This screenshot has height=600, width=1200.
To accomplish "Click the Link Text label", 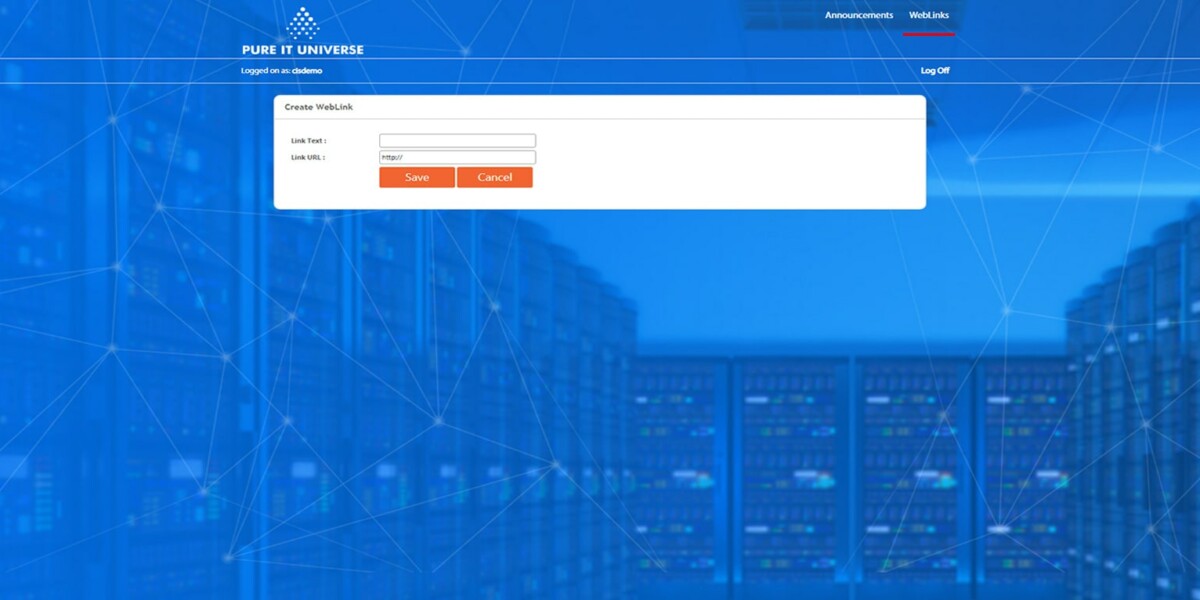I will click(x=309, y=140).
